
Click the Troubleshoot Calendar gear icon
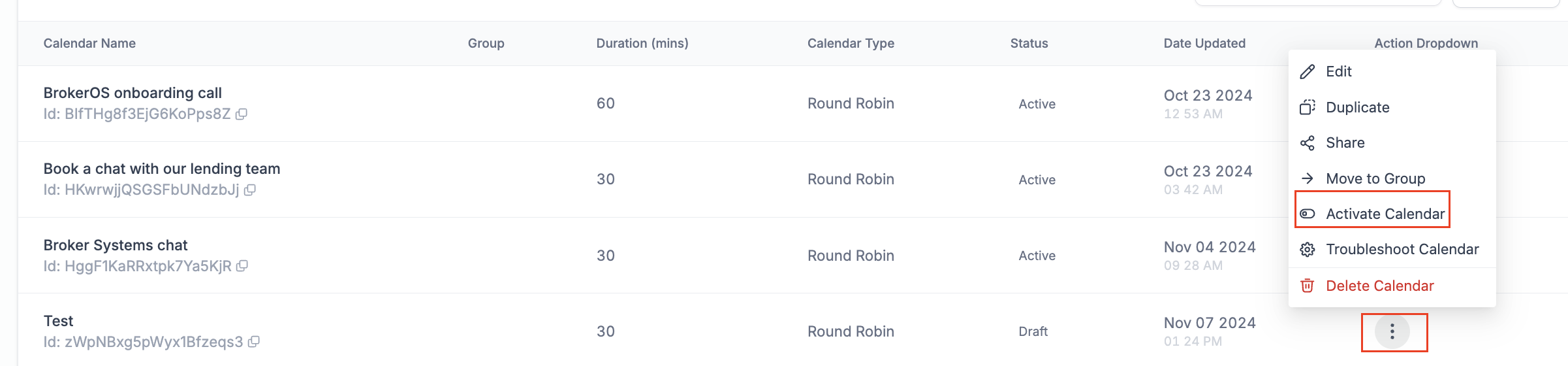pos(1307,250)
